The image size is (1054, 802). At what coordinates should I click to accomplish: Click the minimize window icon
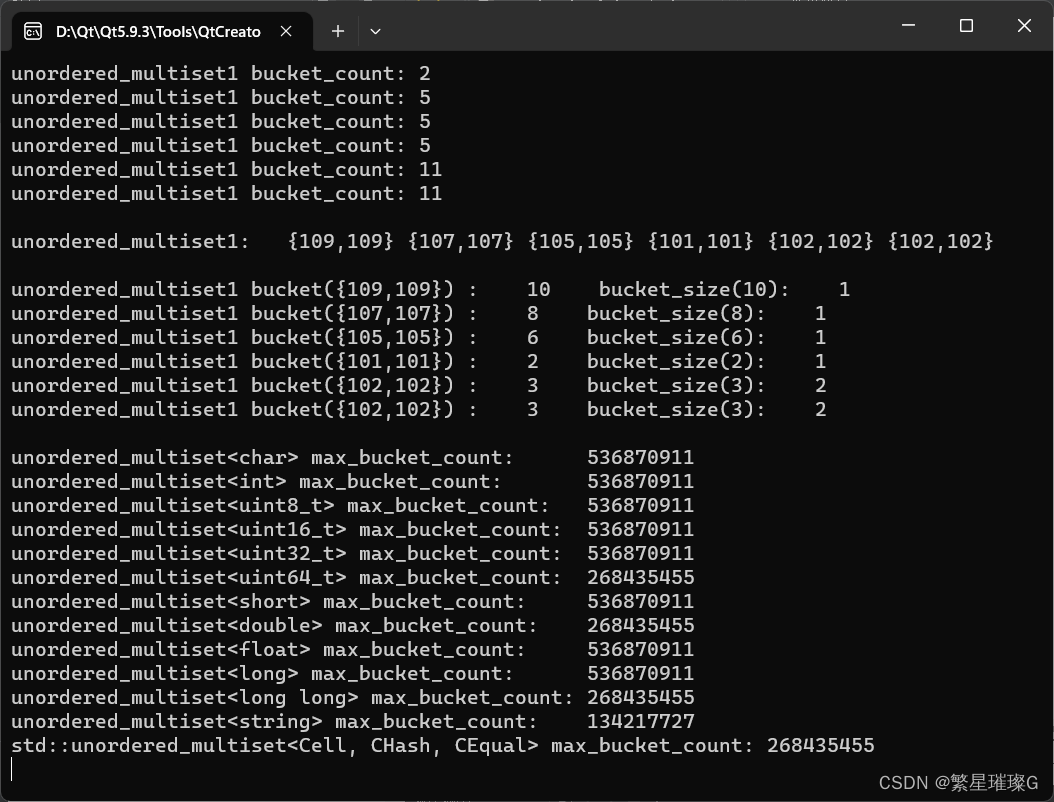point(908,25)
